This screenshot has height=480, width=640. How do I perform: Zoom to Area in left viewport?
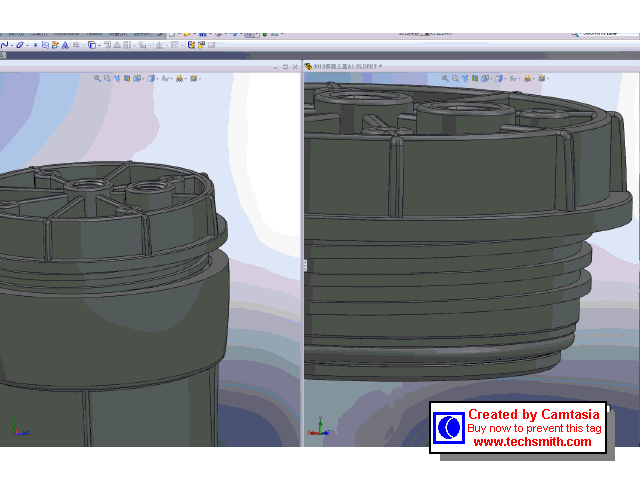[107, 78]
